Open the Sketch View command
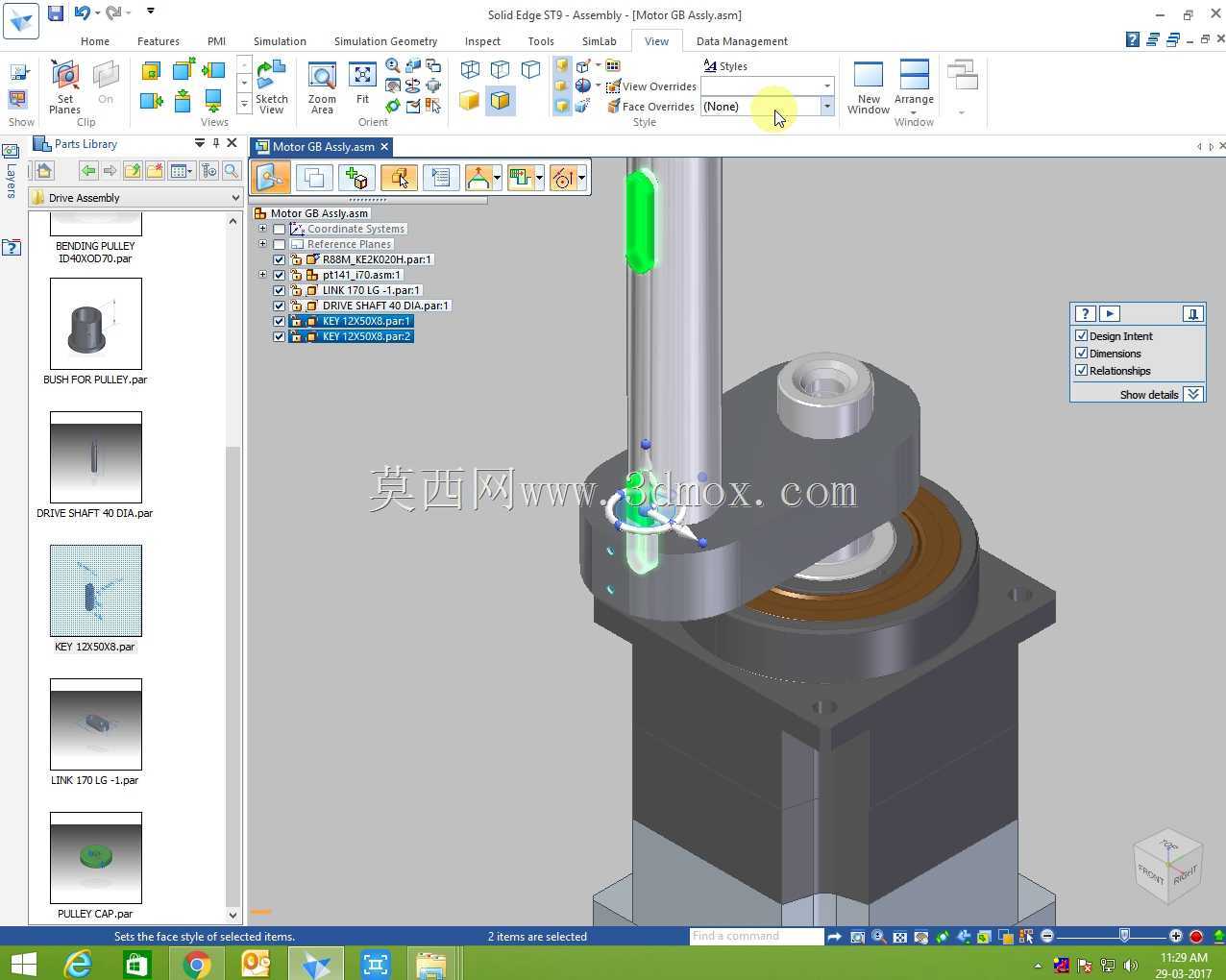The image size is (1226, 980). click(272, 86)
